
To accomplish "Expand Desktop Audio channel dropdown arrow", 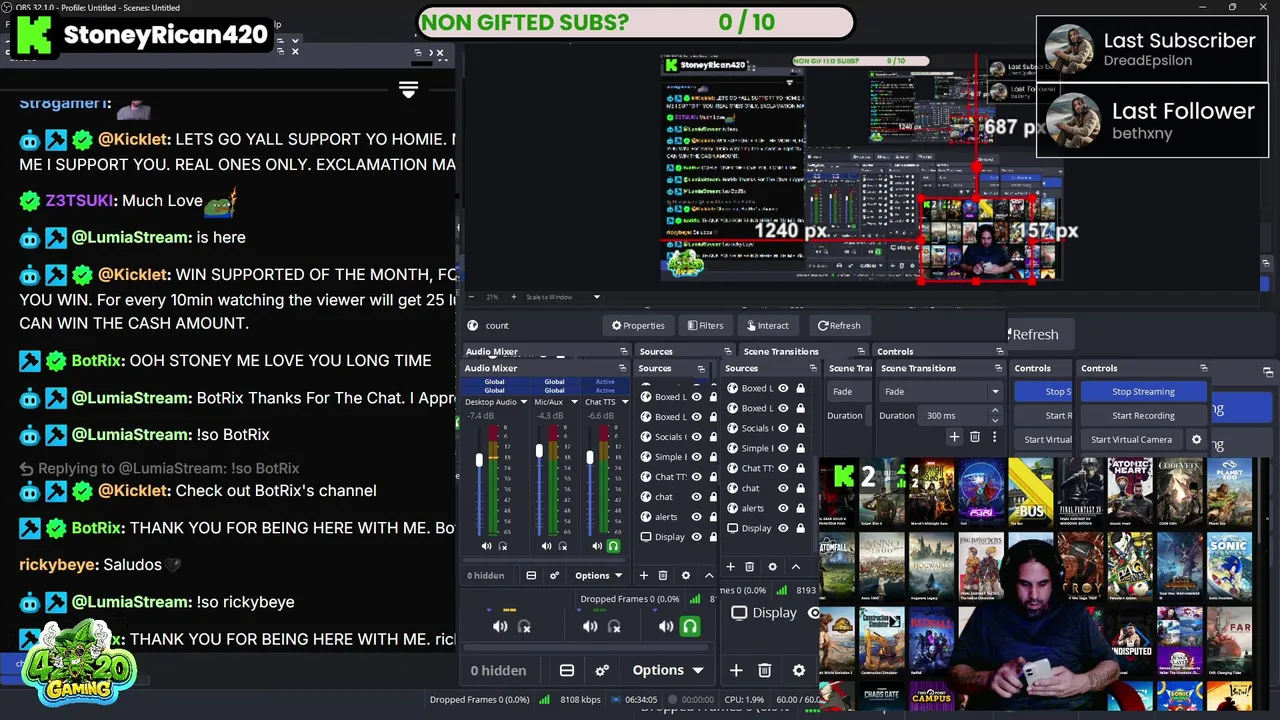I will point(523,402).
